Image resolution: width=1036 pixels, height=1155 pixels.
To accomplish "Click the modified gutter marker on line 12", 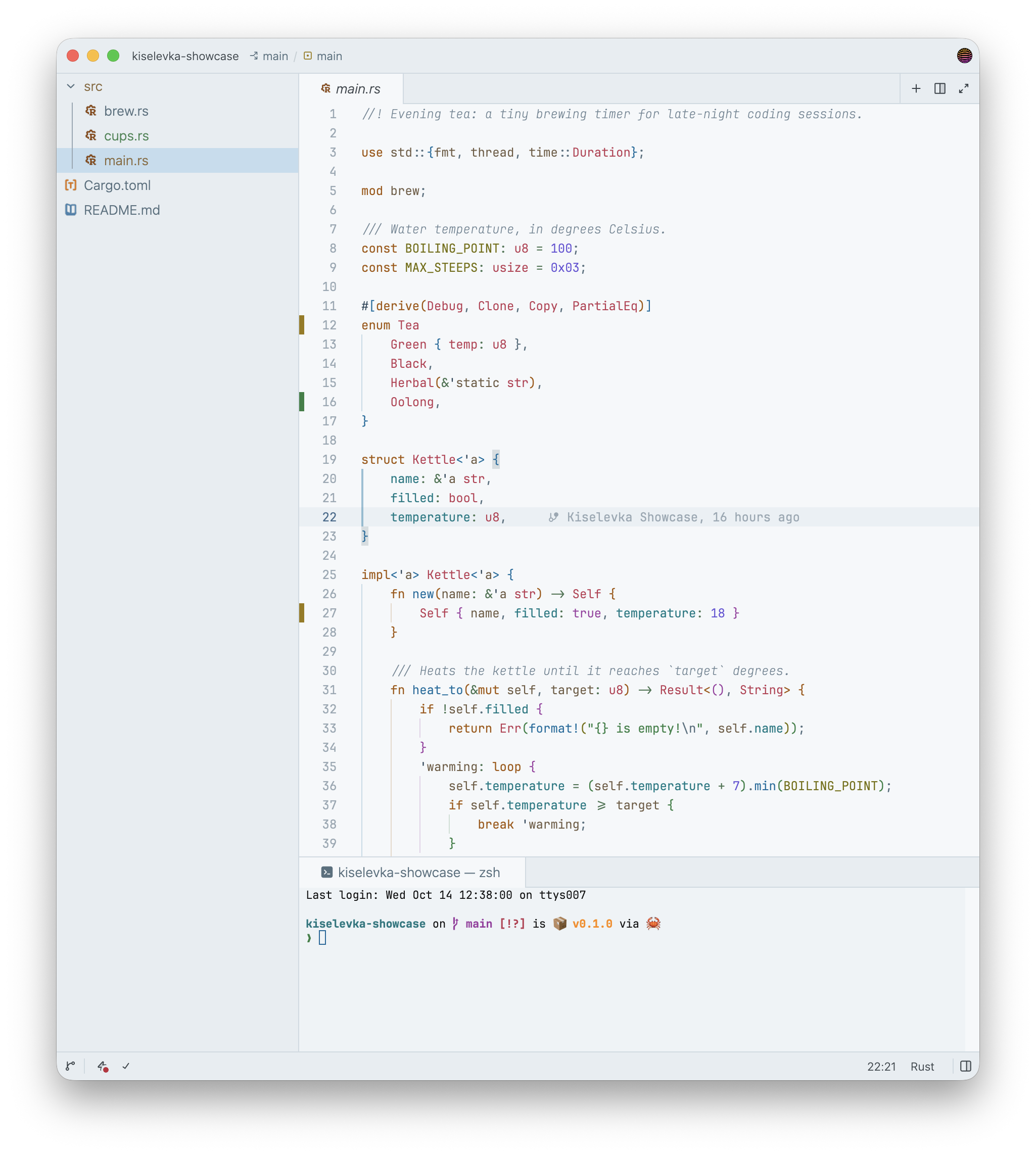I will point(302,325).
